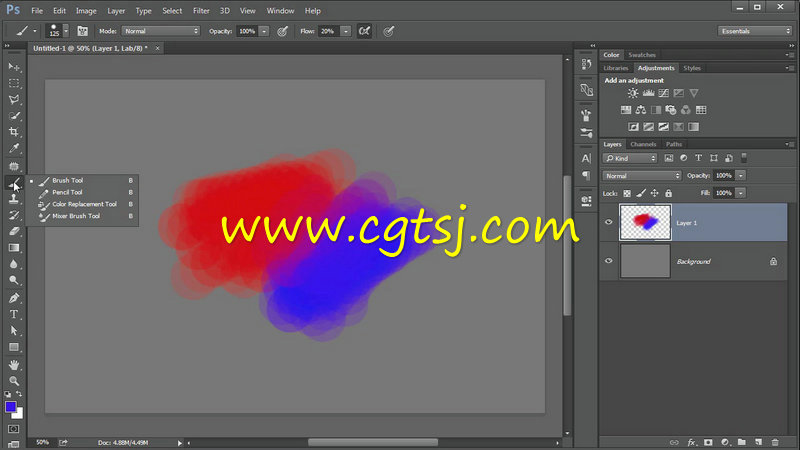
Task: Select the Rectangle shape tool
Action: click(x=14, y=347)
